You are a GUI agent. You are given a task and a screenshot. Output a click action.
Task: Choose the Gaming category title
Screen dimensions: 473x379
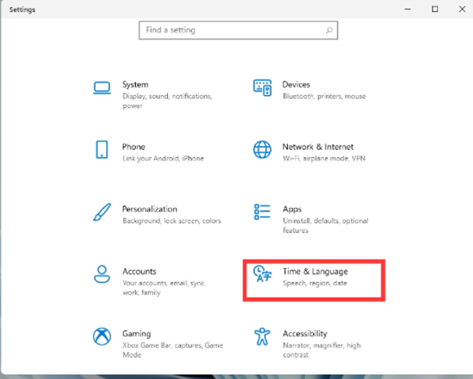[137, 334]
